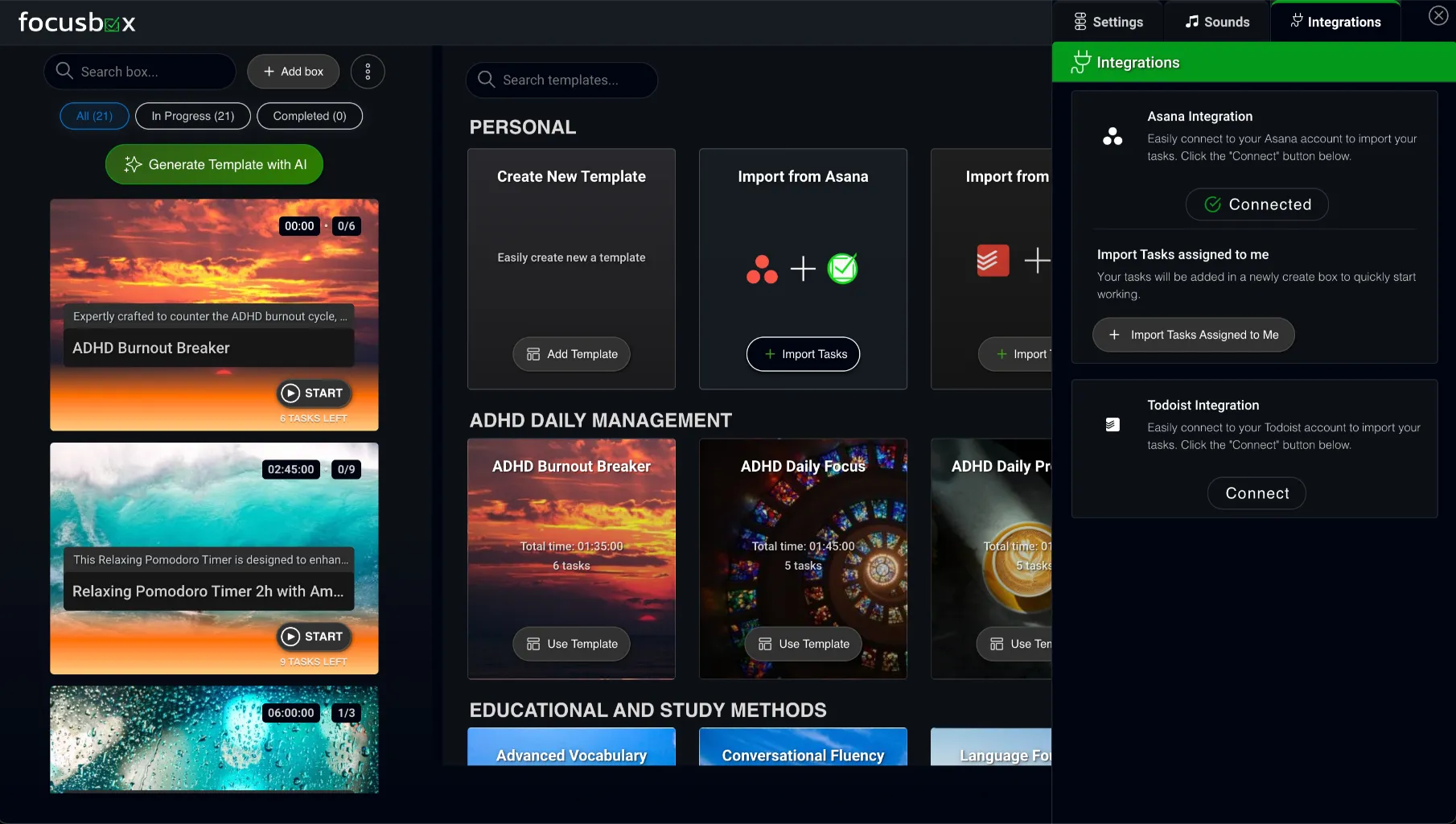Click the Todoist logo in Integrations panel
The image size is (1456, 824).
click(x=1113, y=425)
